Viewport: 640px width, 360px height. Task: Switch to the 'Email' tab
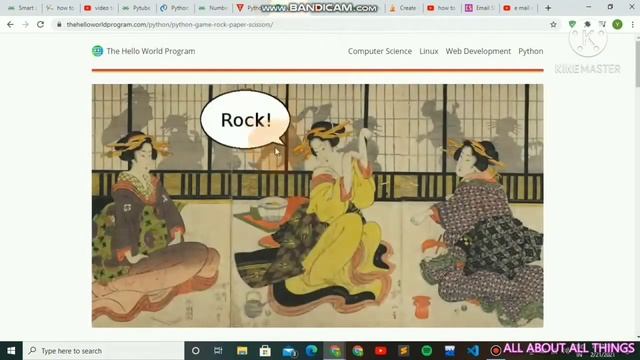[x=480, y=8]
